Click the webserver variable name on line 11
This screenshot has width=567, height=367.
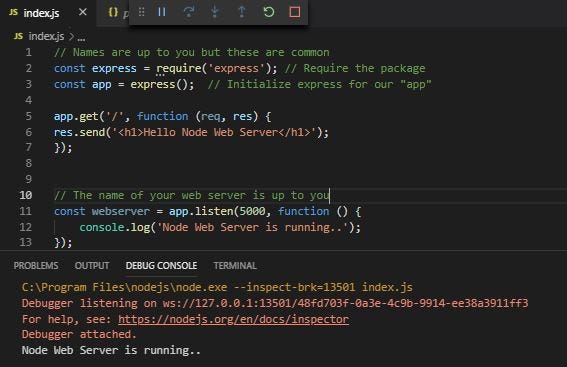[120, 211]
